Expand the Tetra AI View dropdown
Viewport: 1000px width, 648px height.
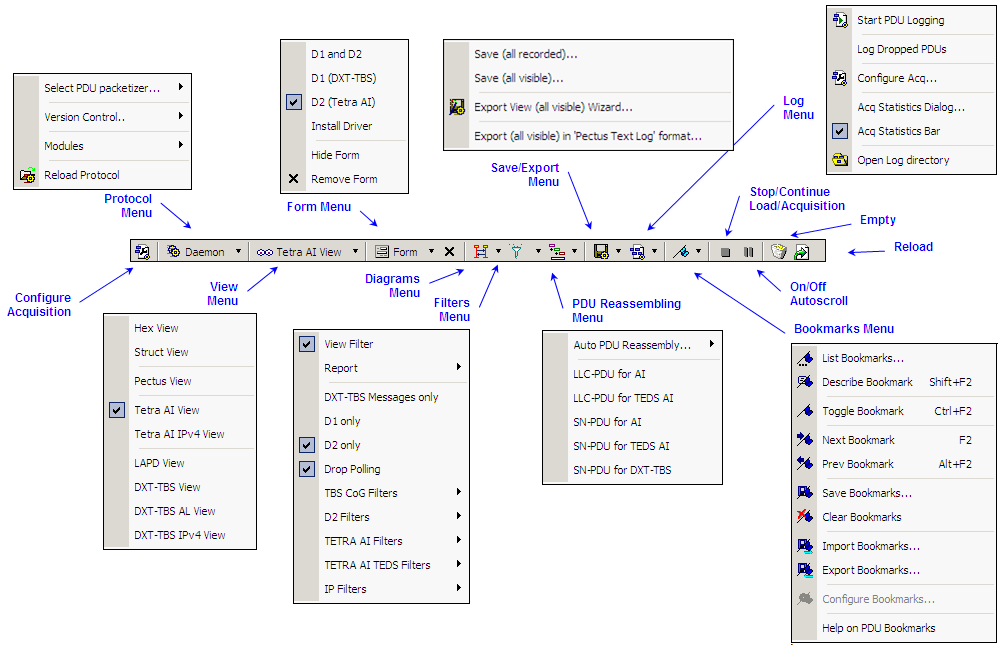pyautogui.click(x=308, y=252)
